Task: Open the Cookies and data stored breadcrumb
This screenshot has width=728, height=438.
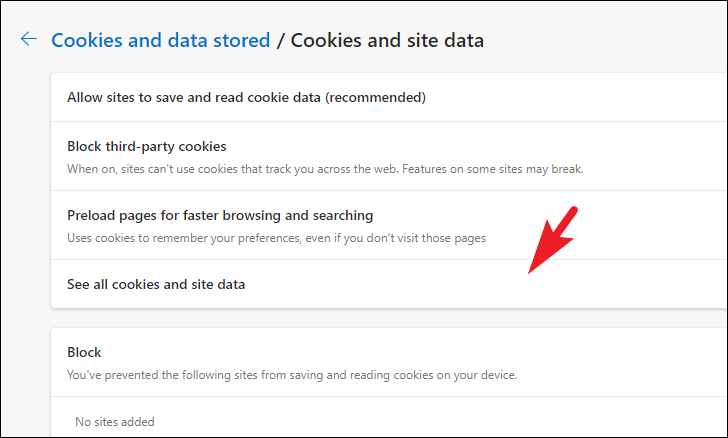Action: [x=160, y=40]
